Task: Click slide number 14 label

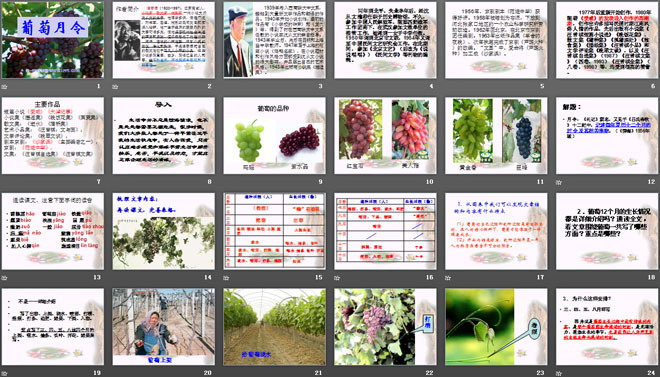Action: pos(208,277)
